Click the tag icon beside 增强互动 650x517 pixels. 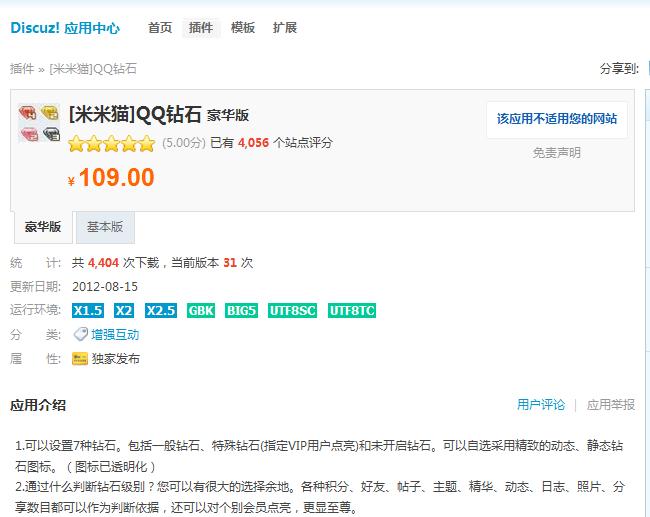[80, 334]
